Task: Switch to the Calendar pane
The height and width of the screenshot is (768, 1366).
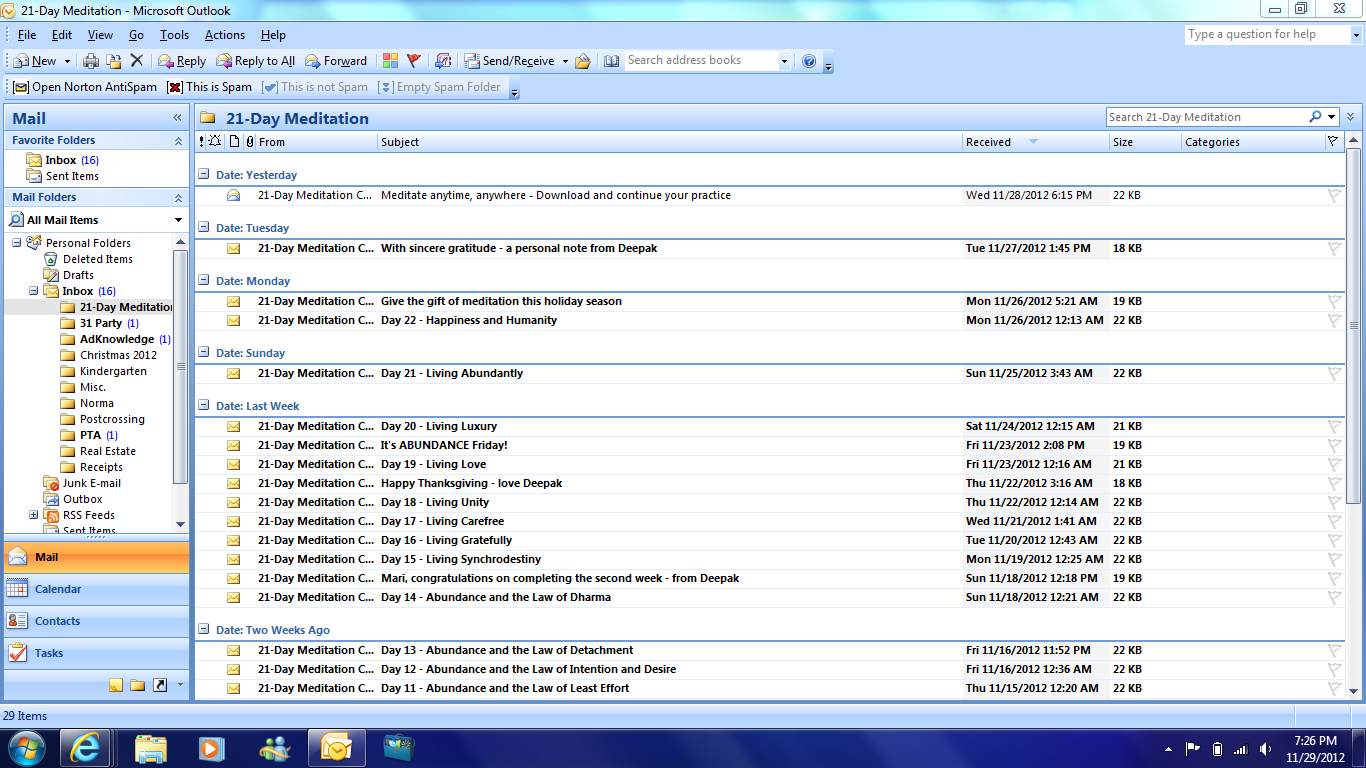Action: click(96, 590)
